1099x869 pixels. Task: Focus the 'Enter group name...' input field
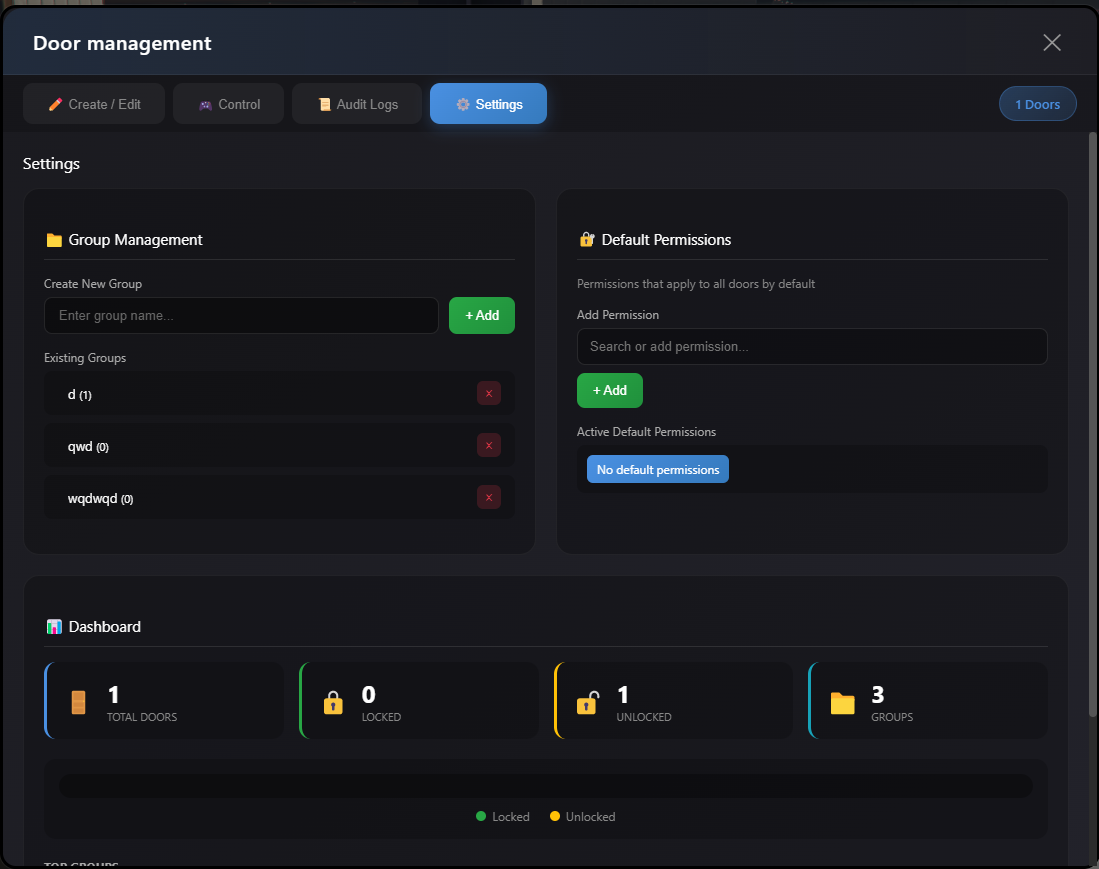pyautogui.click(x=241, y=316)
